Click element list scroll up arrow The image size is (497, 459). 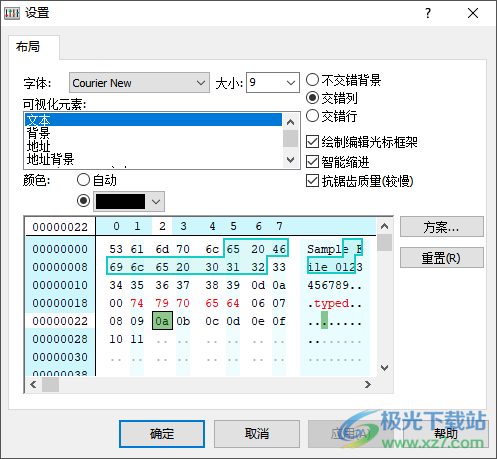click(290, 122)
